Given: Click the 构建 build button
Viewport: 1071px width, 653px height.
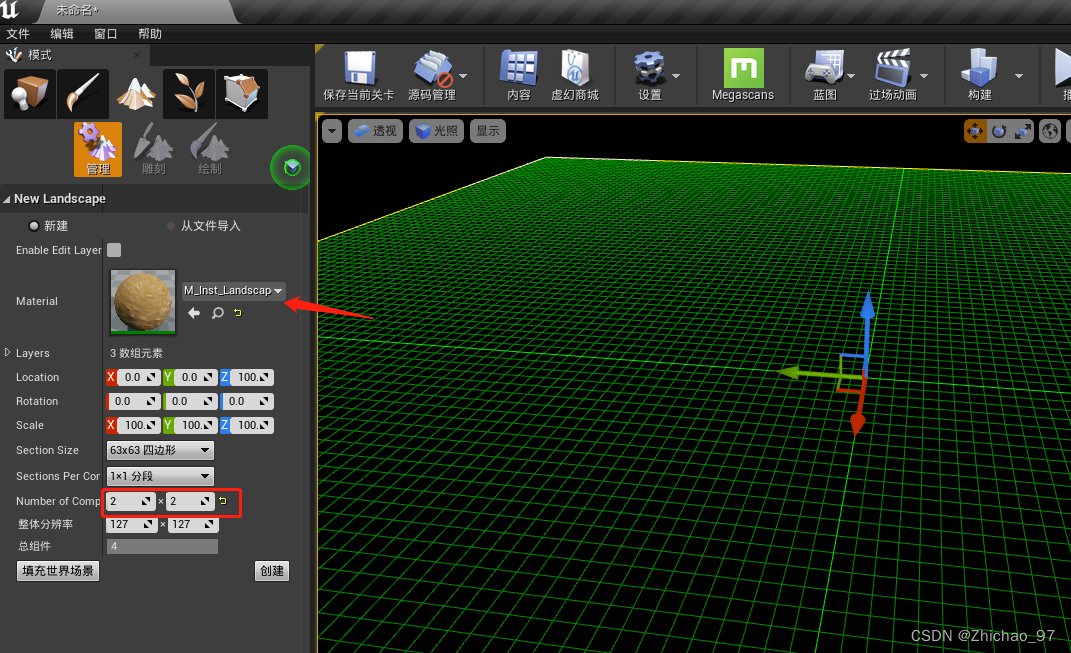Looking at the screenshot, I should click(x=979, y=76).
